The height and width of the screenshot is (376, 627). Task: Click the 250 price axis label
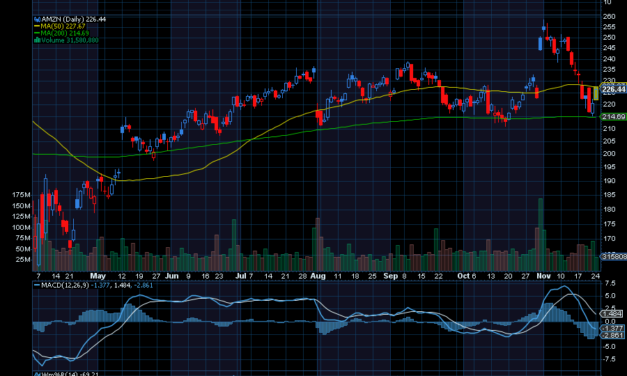click(x=609, y=37)
